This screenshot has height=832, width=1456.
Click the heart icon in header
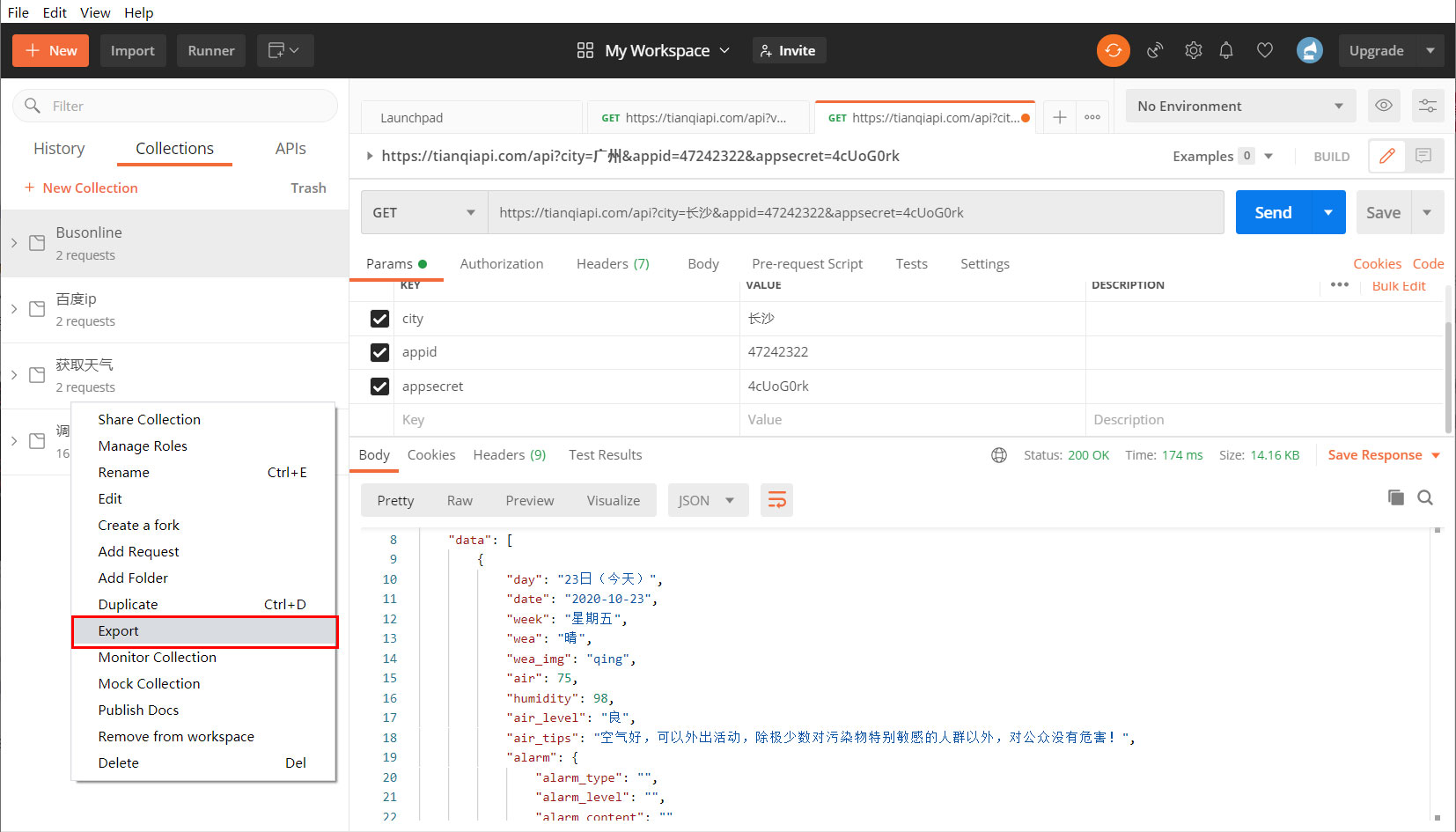pyautogui.click(x=1265, y=51)
